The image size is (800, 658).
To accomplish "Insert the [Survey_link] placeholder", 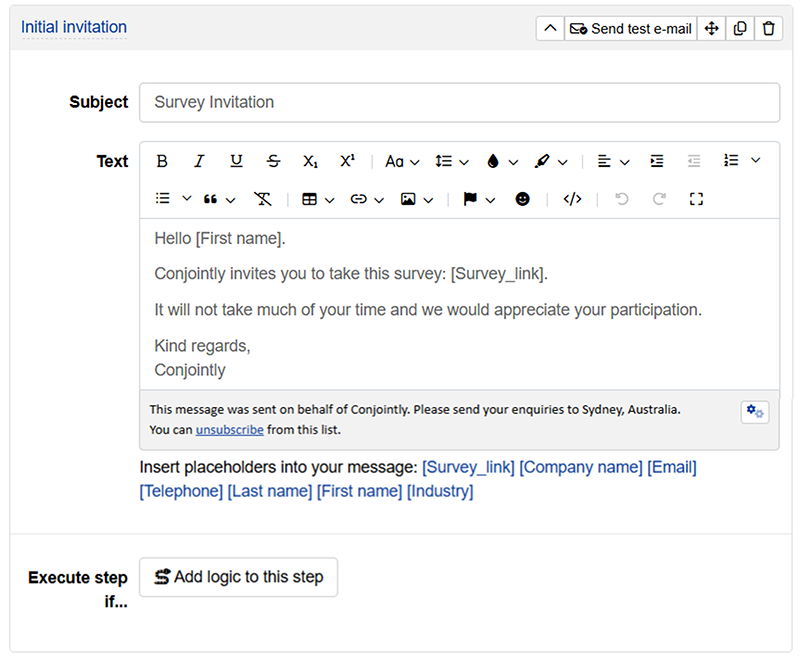I will 468,467.
